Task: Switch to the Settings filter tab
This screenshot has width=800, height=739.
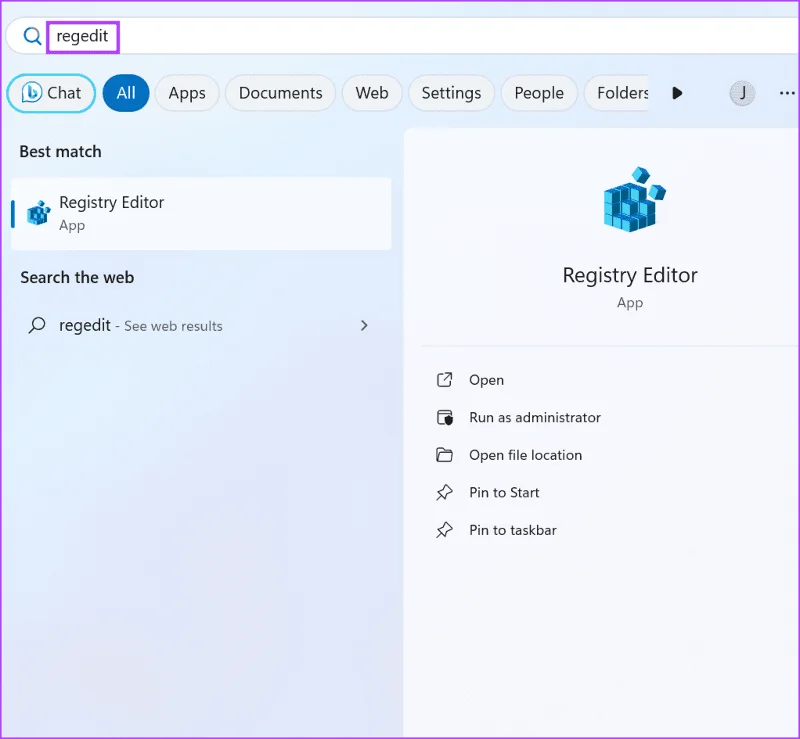Action: click(451, 93)
